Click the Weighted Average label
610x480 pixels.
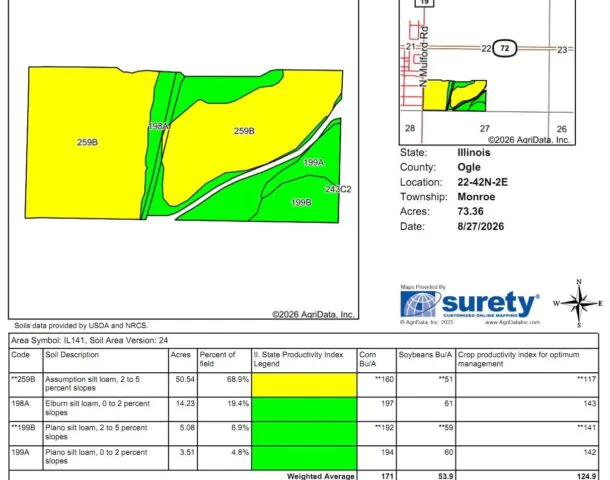pos(321,476)
